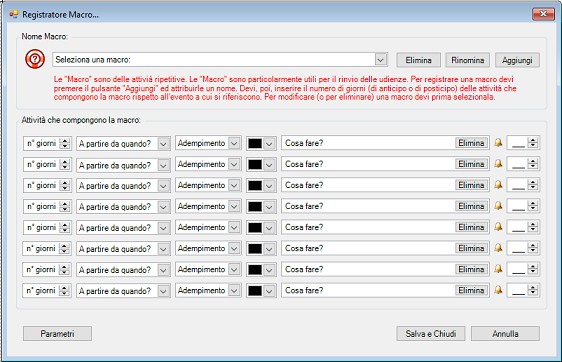562x362 pixels.
Task: Click Salva e Chiudi
Action: [431, 333]
